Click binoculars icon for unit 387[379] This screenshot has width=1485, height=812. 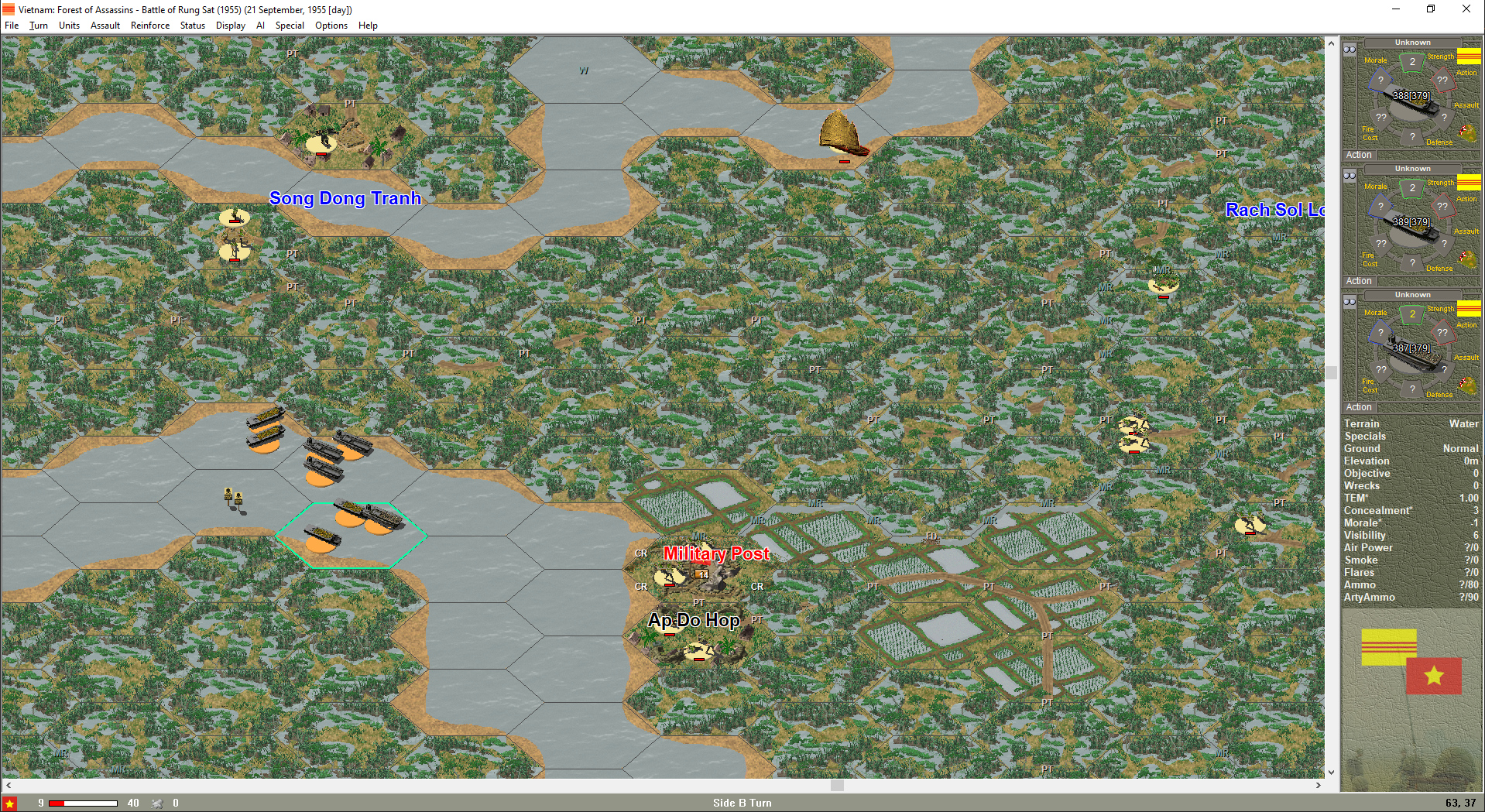[x=1350, y=302]
